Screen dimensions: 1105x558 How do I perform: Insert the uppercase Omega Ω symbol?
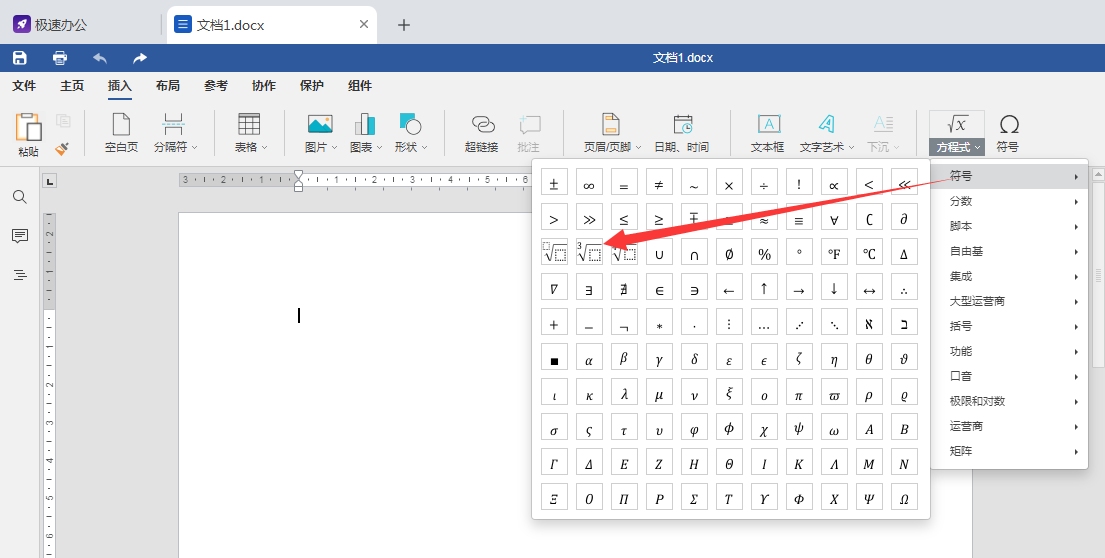coord(904,497)
